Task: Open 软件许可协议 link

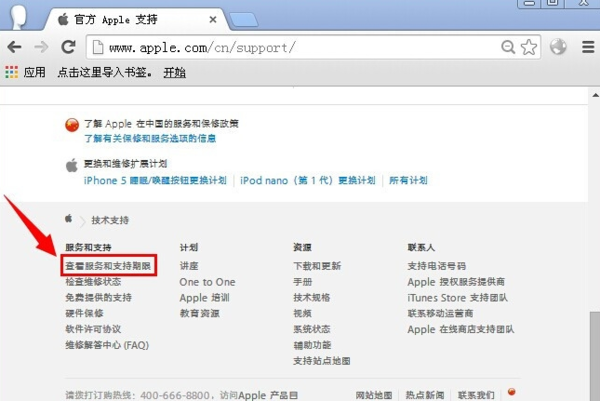Action: (93, 329)
